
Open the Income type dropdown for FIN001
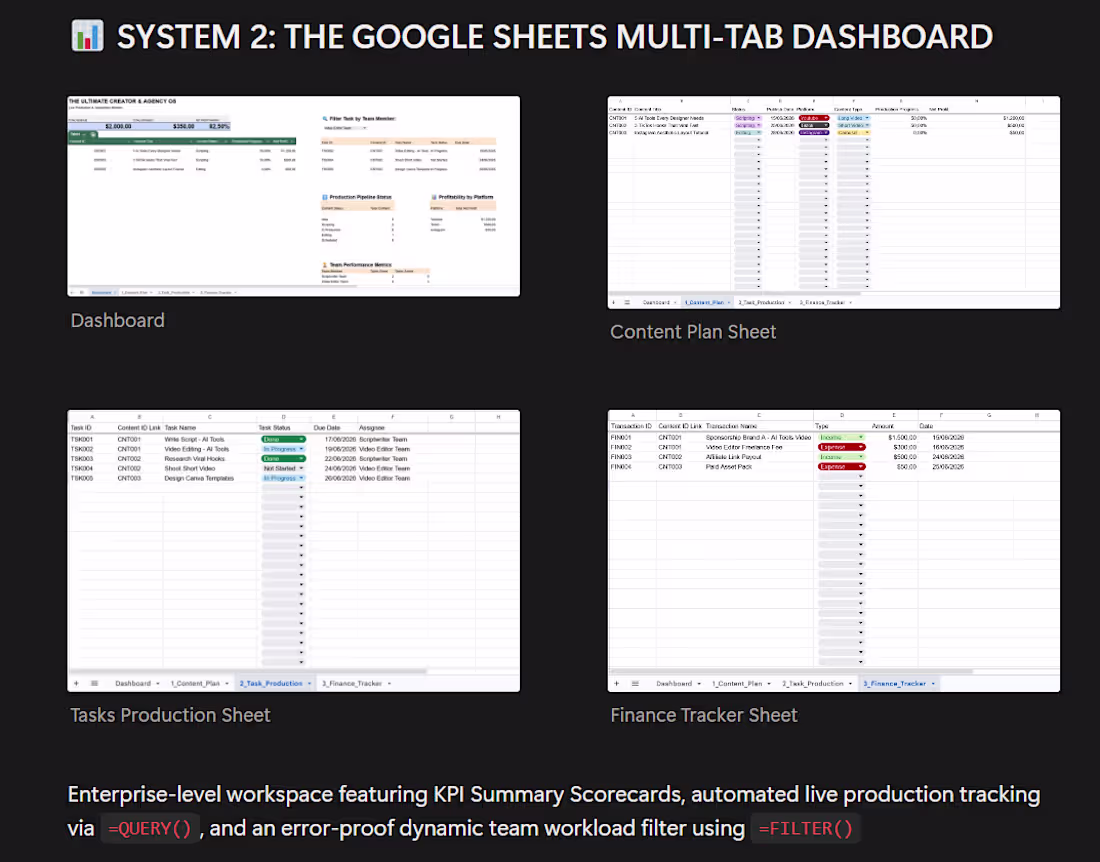[x=842, y=437]
